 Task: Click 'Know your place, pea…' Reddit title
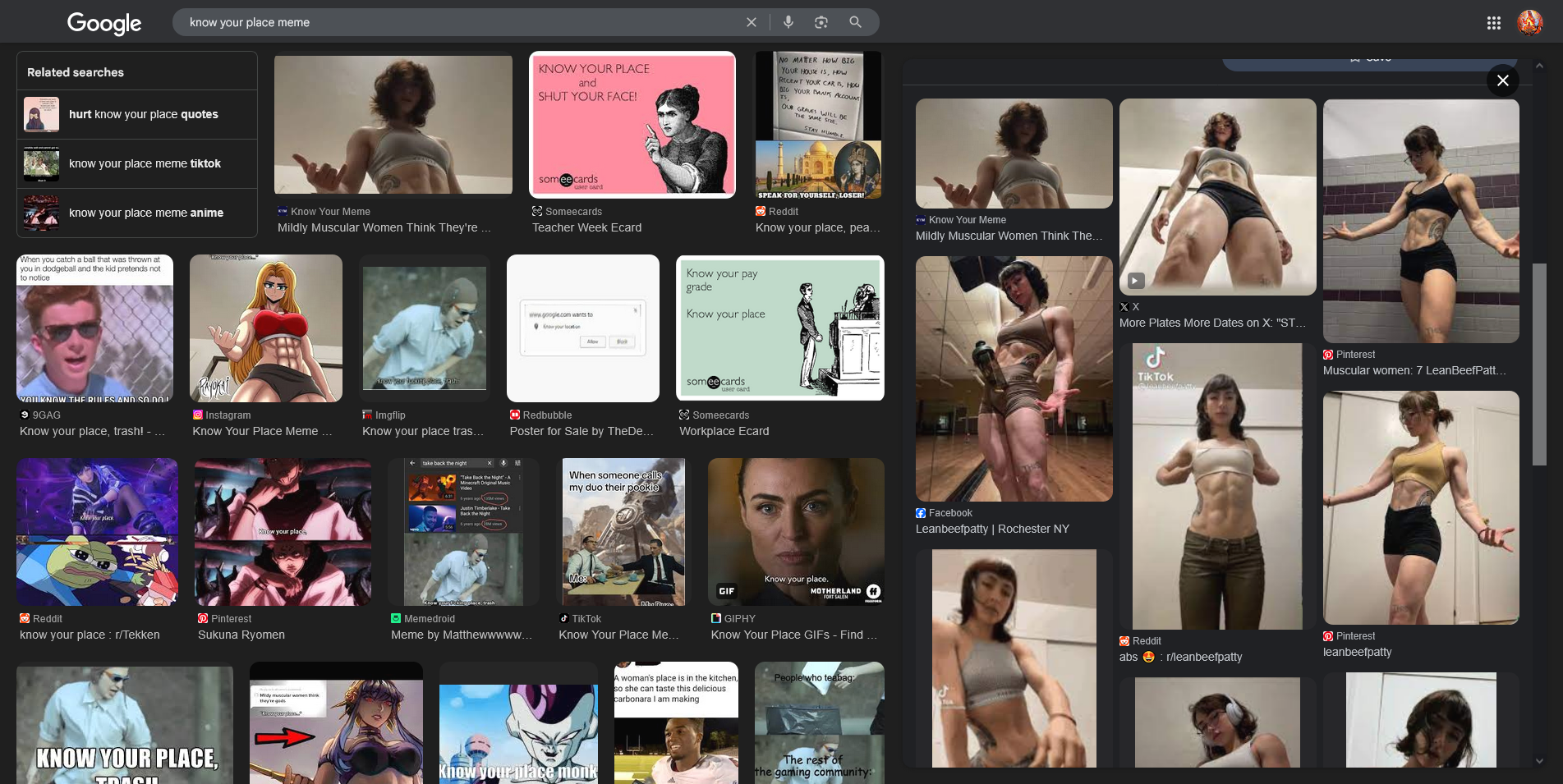pyautogui.click(x=818, y=227)
